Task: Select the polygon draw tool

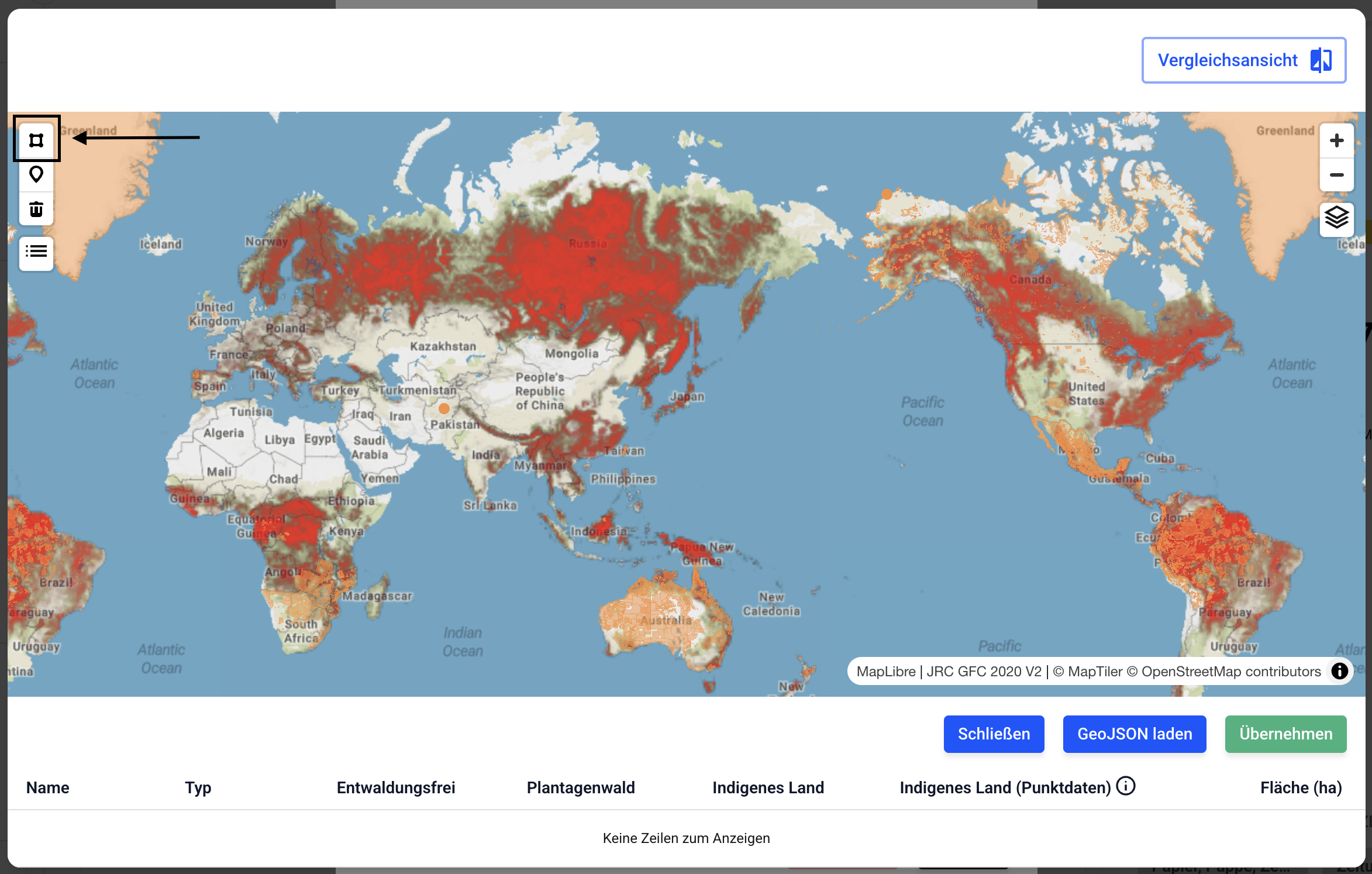Action: pyautogui.click(x=36, y=140)
